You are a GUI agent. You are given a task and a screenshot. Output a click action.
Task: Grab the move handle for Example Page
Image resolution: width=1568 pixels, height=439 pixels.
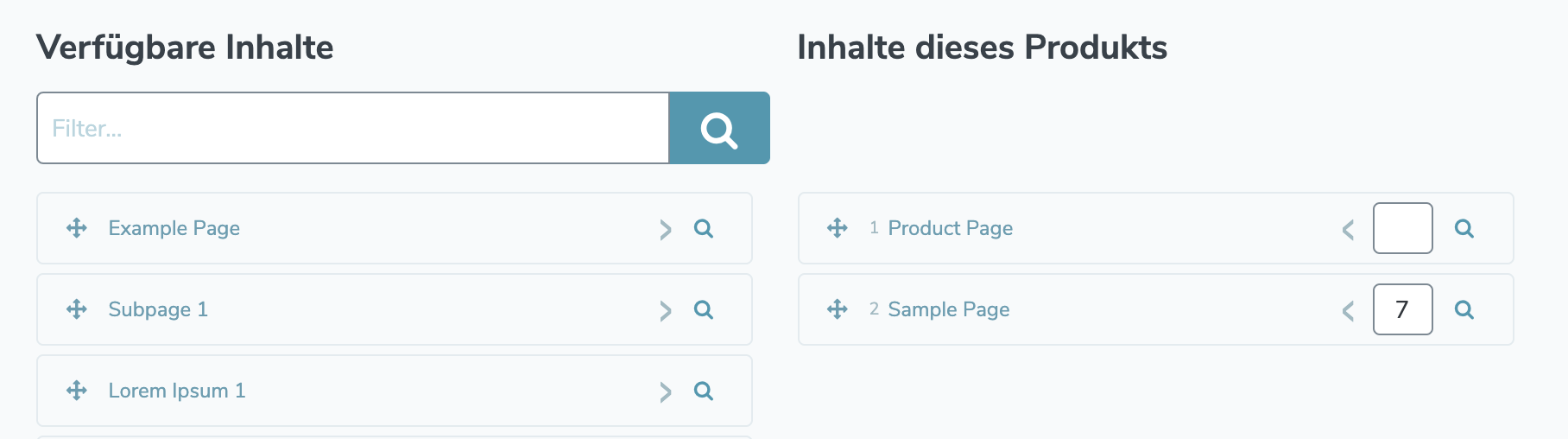coord(77,228)
